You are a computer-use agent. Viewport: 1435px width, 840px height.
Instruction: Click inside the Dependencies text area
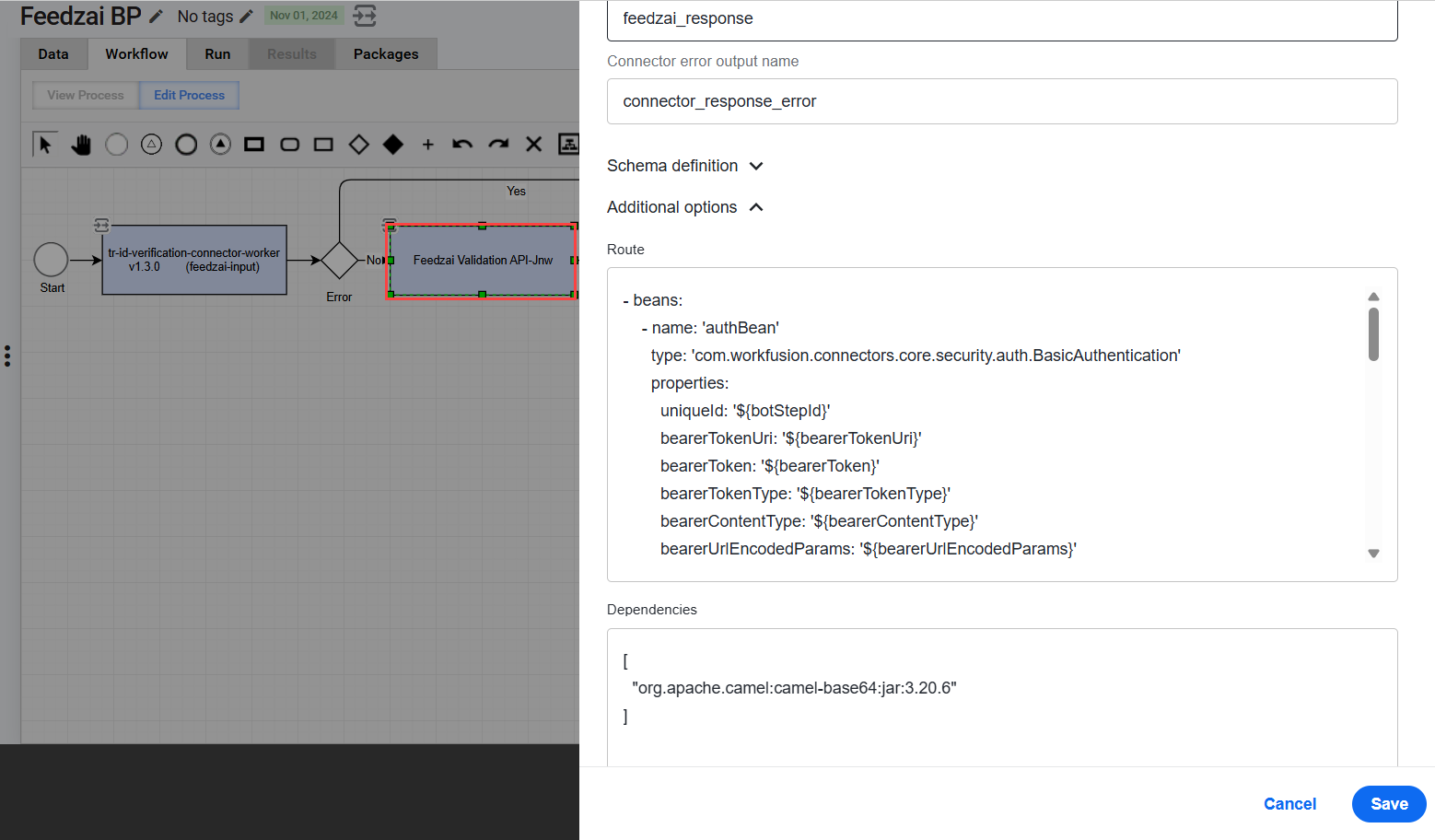coord(1002,697)
